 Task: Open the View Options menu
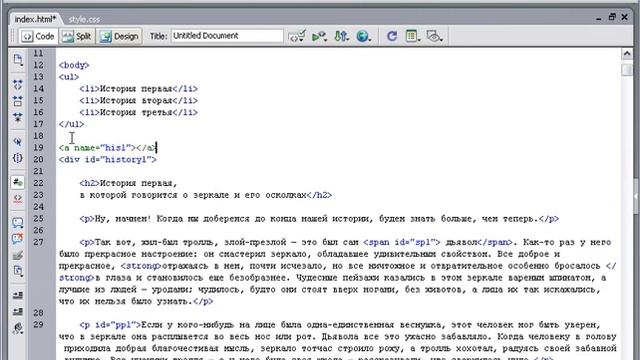coord(413,36)
